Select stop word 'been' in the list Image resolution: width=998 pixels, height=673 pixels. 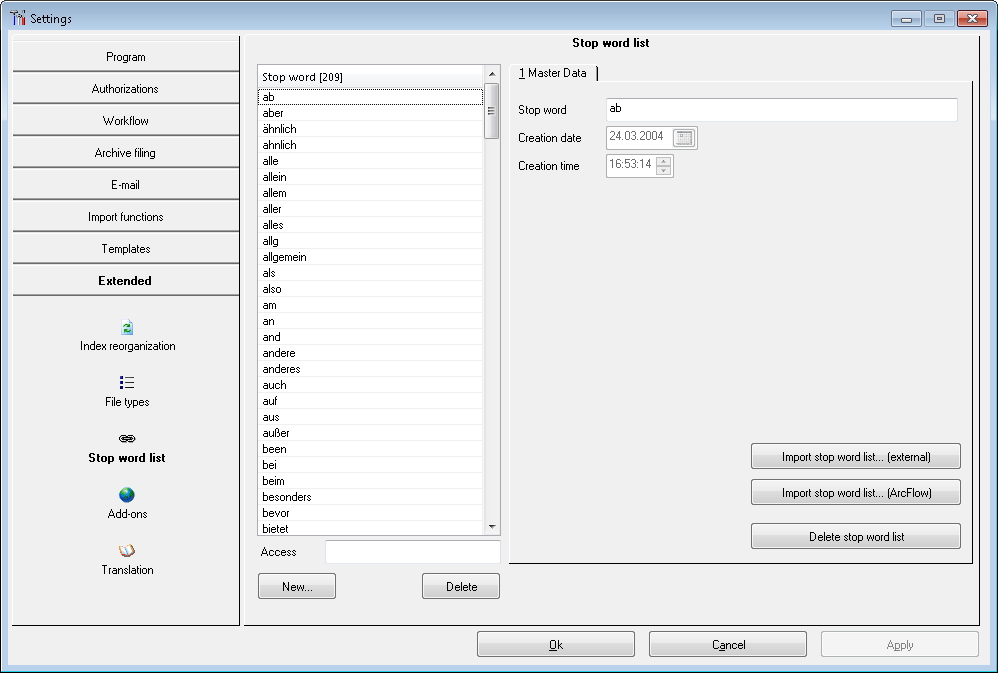coord(371,449)
